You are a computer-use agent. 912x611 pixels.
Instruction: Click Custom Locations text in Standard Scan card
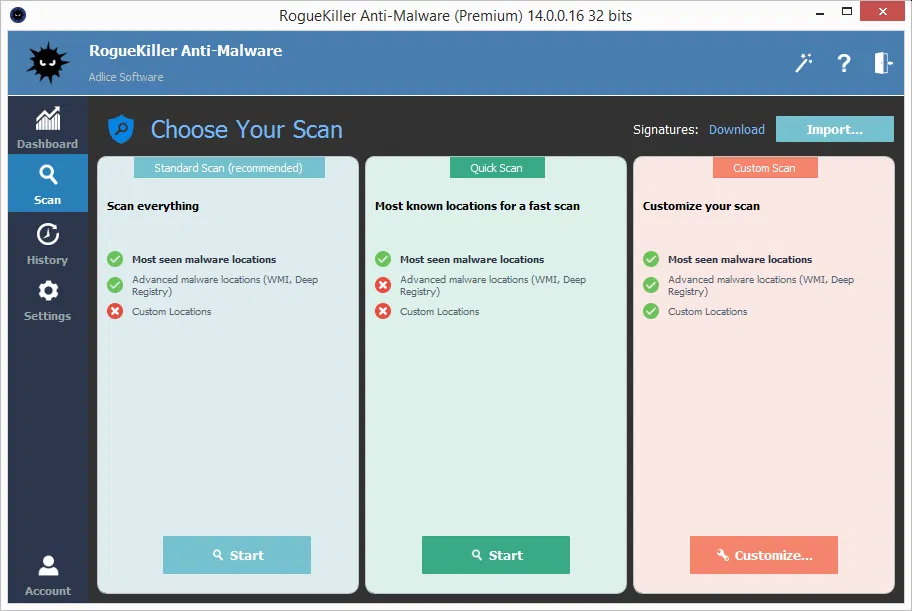172,311
